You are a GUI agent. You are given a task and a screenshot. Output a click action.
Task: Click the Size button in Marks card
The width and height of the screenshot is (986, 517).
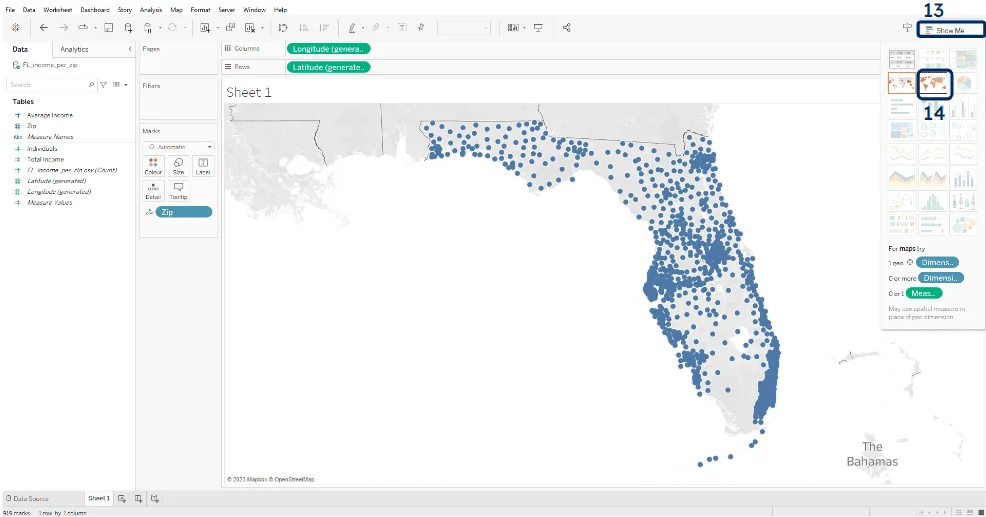pyautogui.click(x=178, y=165)
